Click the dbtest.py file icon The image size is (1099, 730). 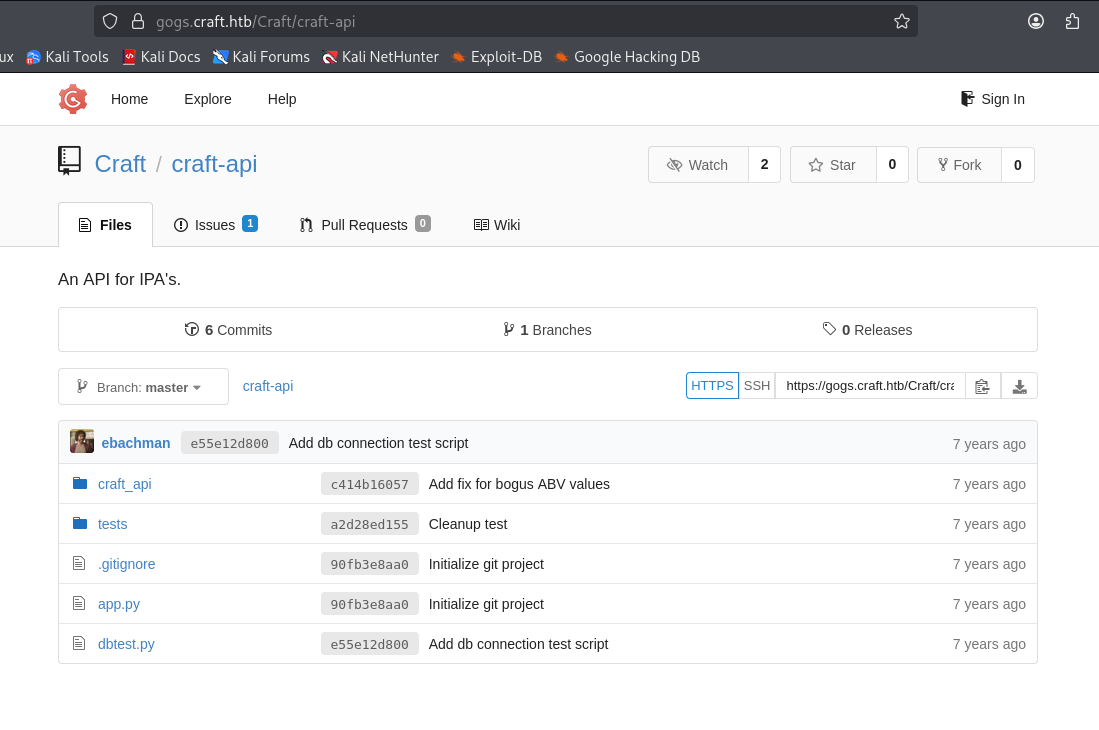point(79,643)
